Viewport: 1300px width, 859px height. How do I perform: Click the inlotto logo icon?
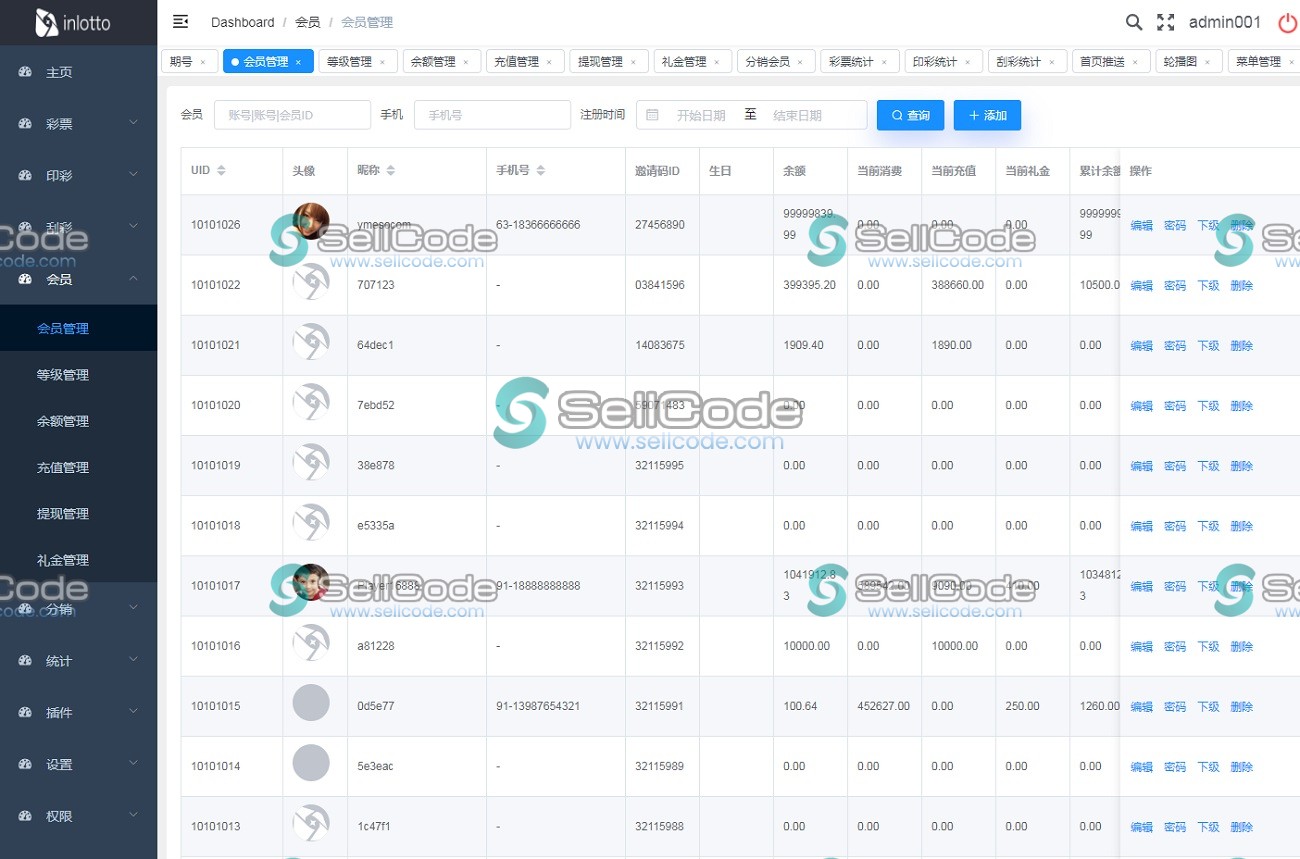46,22
